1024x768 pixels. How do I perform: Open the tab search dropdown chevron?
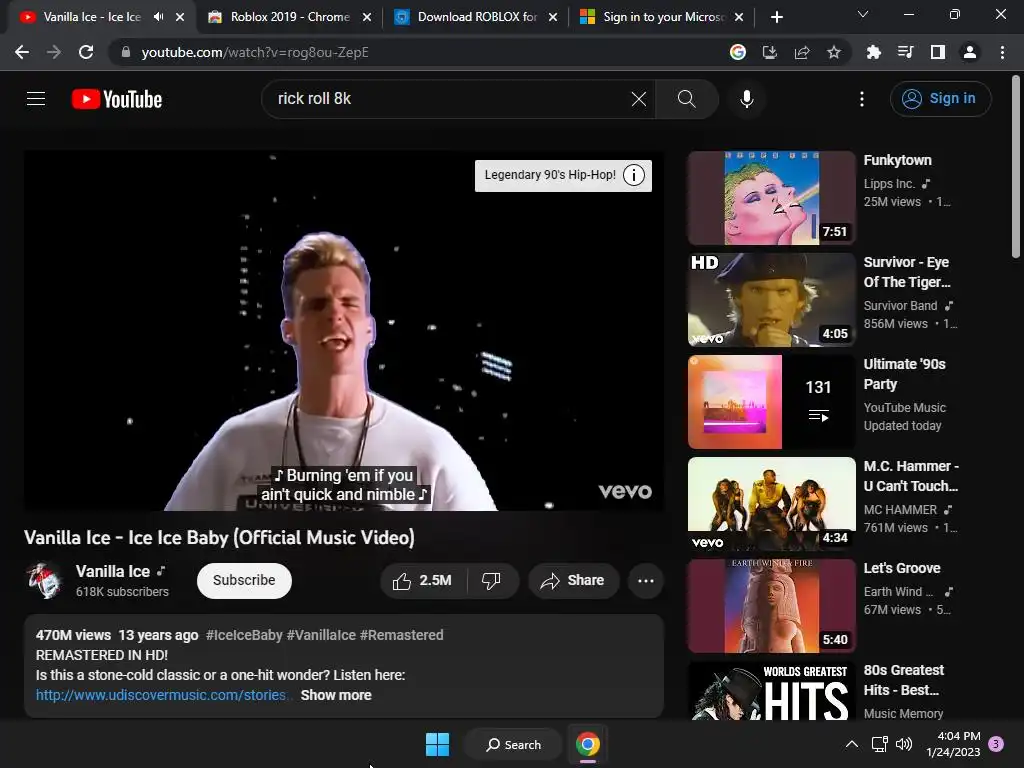(863, 14)
